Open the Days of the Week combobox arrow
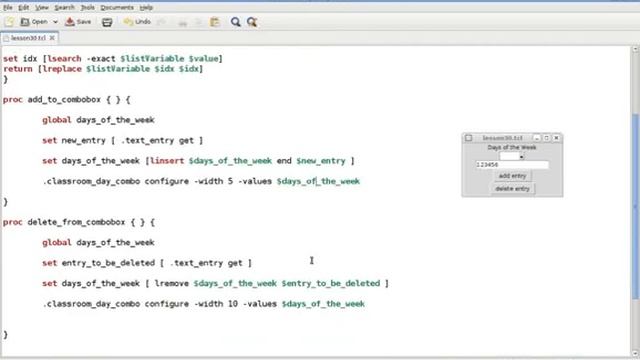The width and height of the screenshot is (640, 360). point(522,156)
